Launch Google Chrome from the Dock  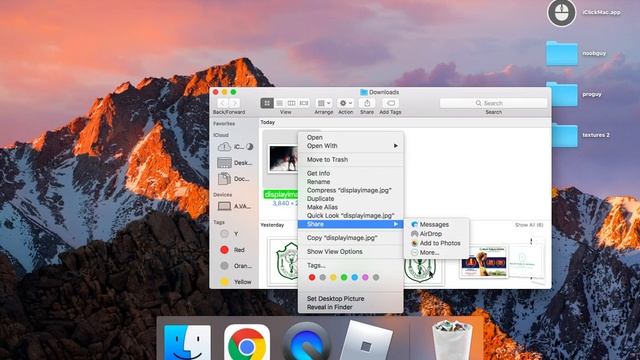coord(247,343)
